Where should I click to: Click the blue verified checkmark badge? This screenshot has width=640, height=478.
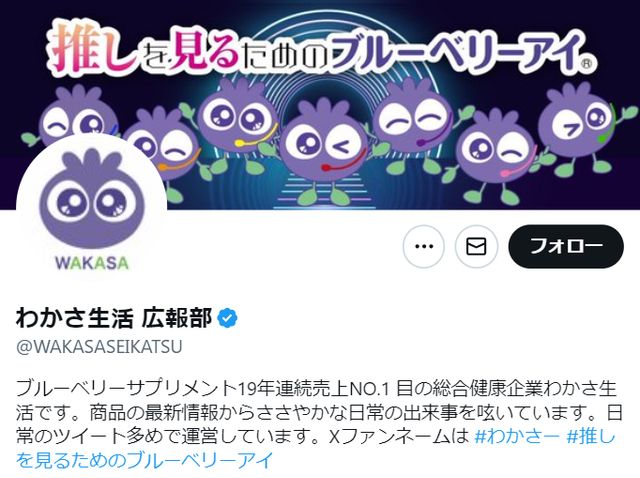click(x=227, y=318)
